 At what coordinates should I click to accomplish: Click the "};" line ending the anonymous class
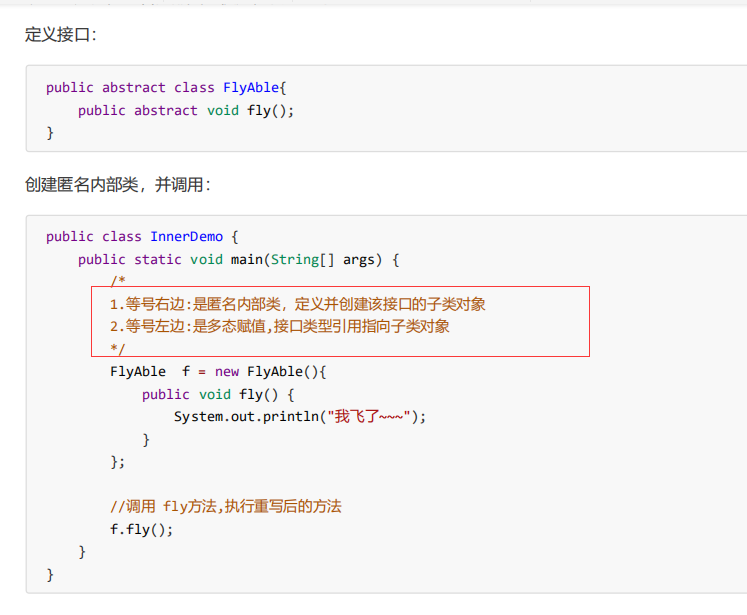[118, 461]
